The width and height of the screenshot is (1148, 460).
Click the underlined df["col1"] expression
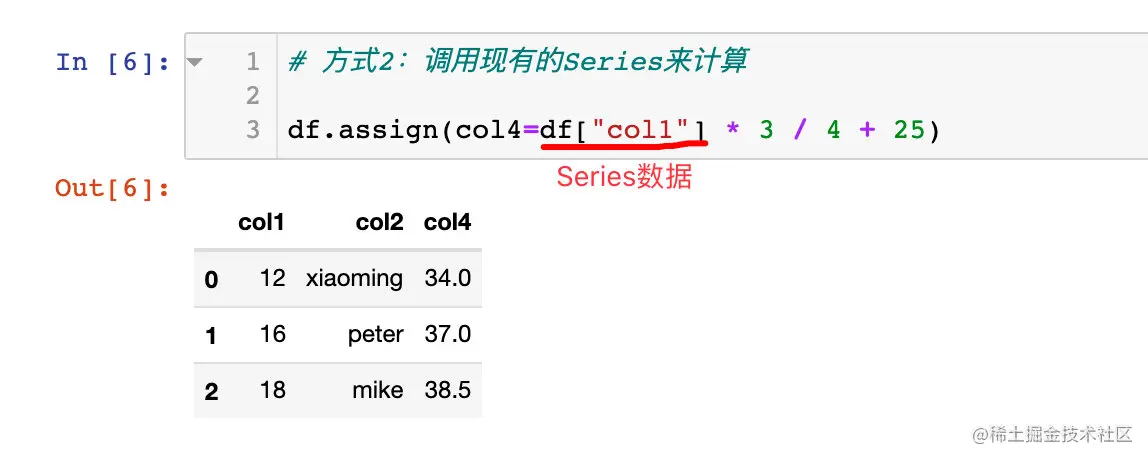(624, 131)
